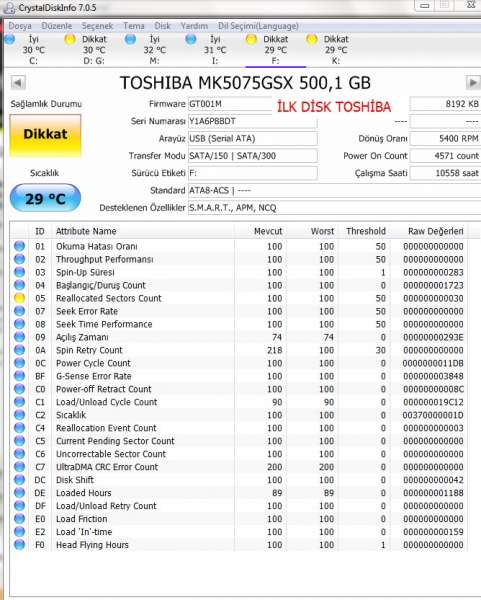Click the serial number field Y1A6P8BDT

click(253, 121)
